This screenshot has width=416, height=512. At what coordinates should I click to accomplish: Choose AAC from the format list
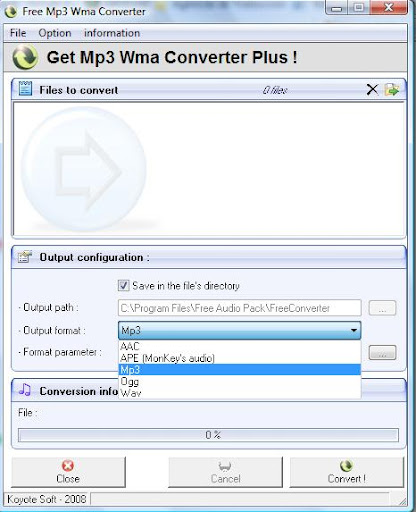[x=240, y=346]
